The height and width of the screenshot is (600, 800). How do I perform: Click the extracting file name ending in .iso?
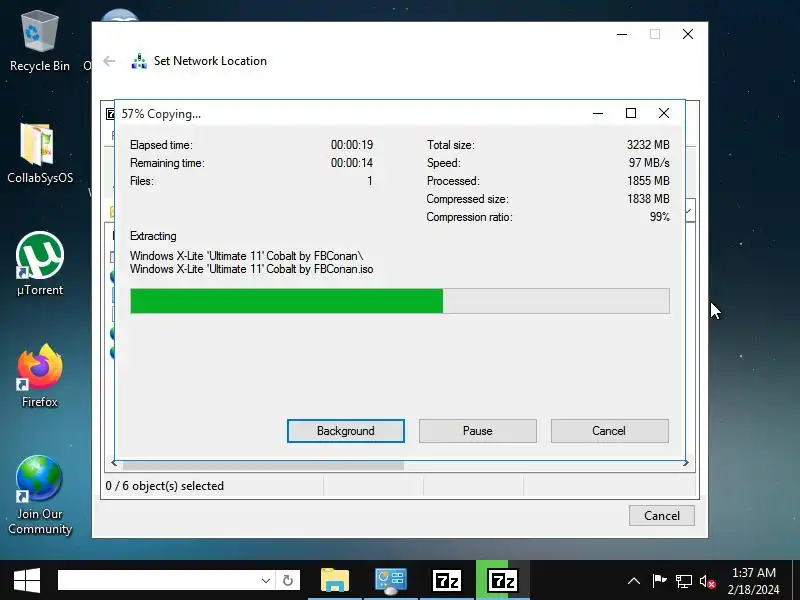point(252,269)
